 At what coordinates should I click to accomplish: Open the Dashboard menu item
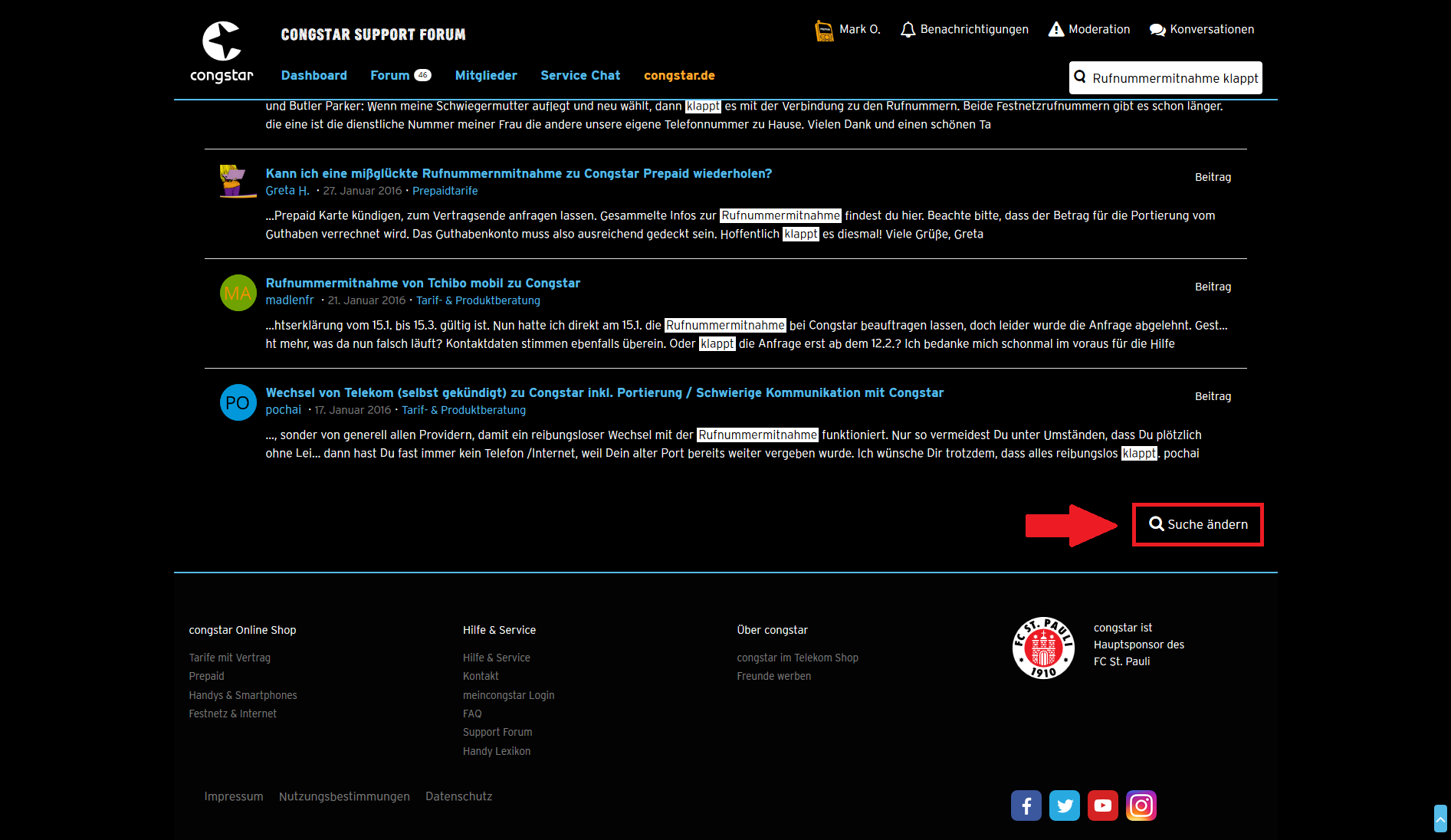[314, 75]
